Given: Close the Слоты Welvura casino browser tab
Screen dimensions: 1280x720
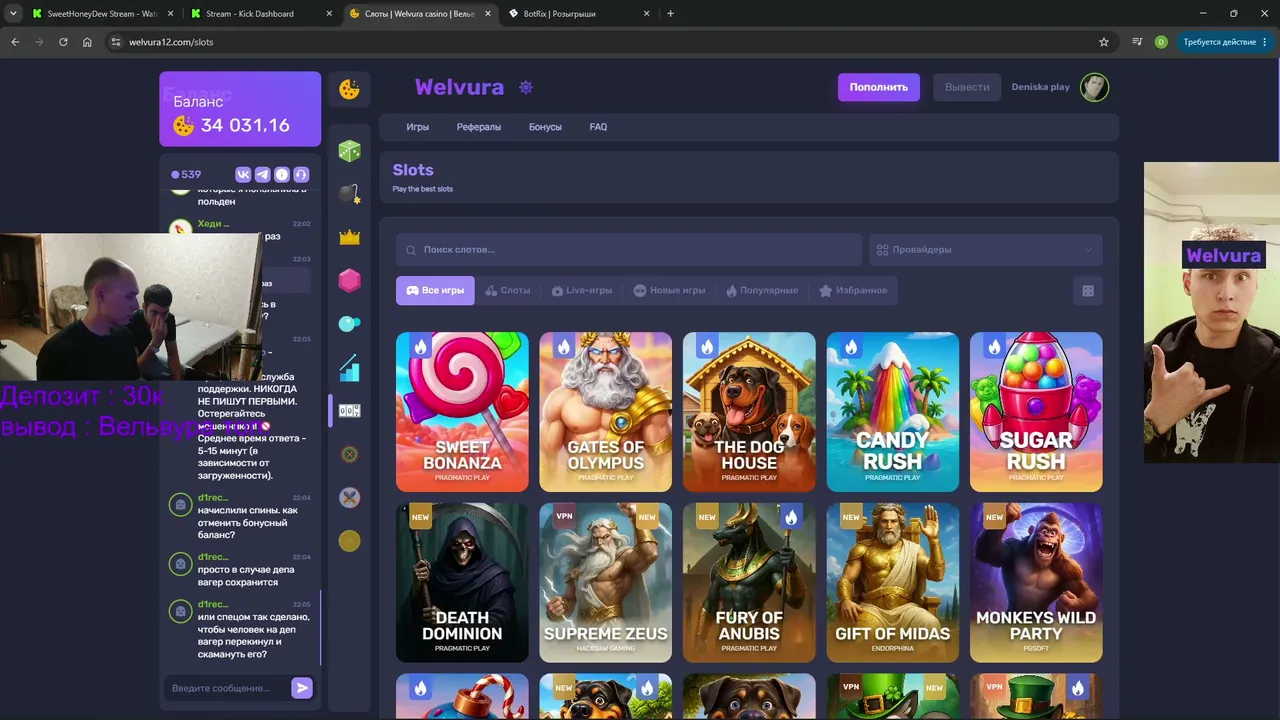Looking at the screenshot, I should click(487, 14).
